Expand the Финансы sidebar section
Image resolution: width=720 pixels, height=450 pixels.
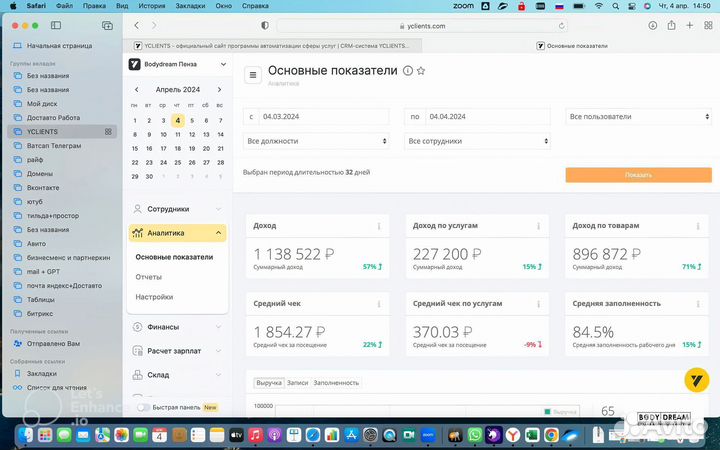pos(177,327)
